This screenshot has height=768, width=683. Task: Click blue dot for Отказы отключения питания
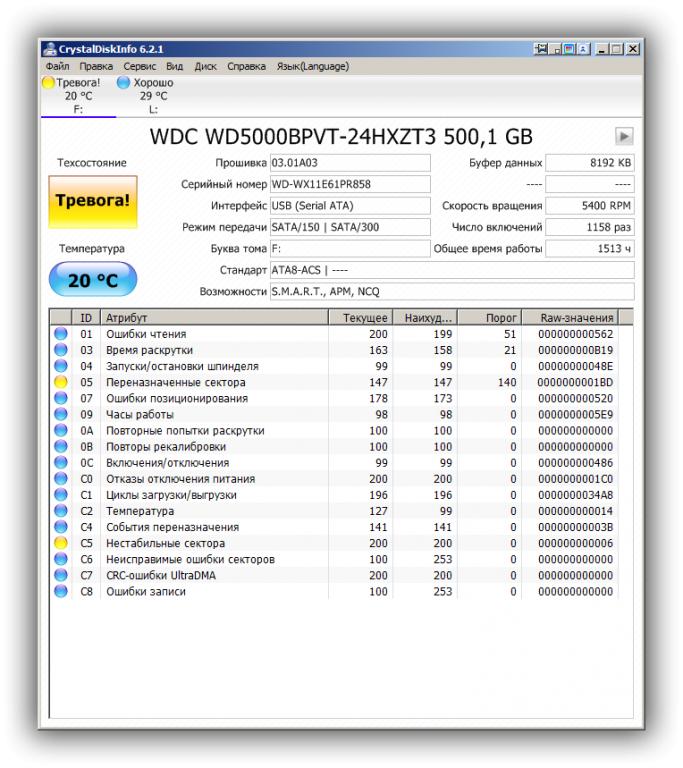pos(61,479)
